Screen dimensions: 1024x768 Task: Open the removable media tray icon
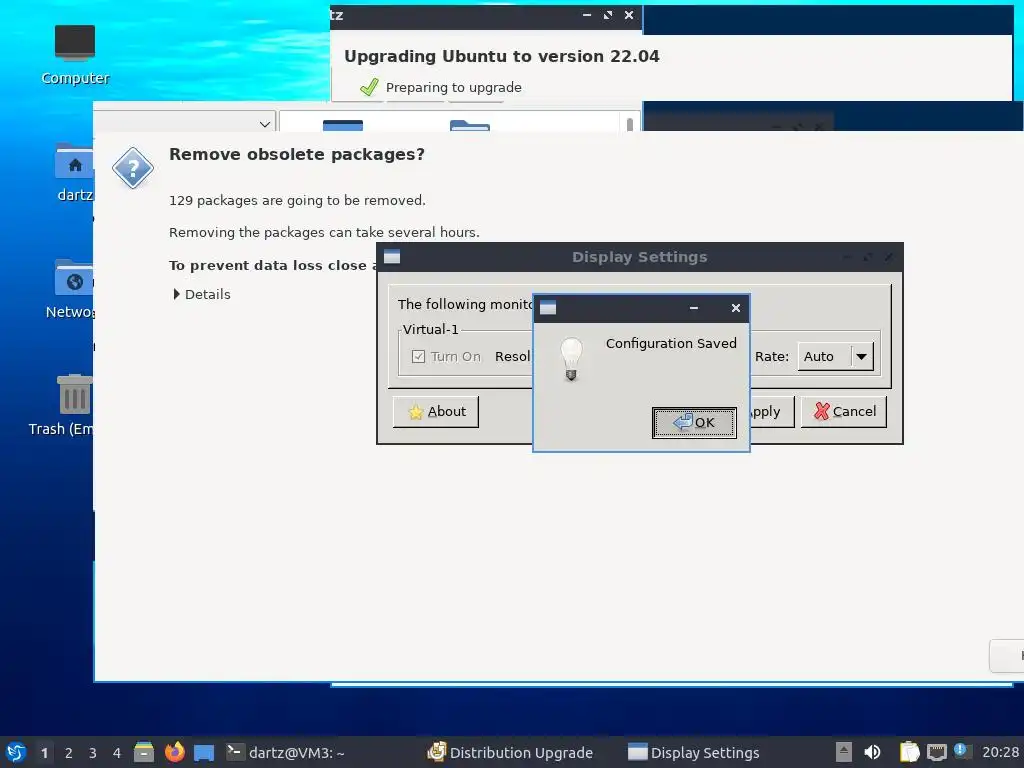(x=844, y=752)
